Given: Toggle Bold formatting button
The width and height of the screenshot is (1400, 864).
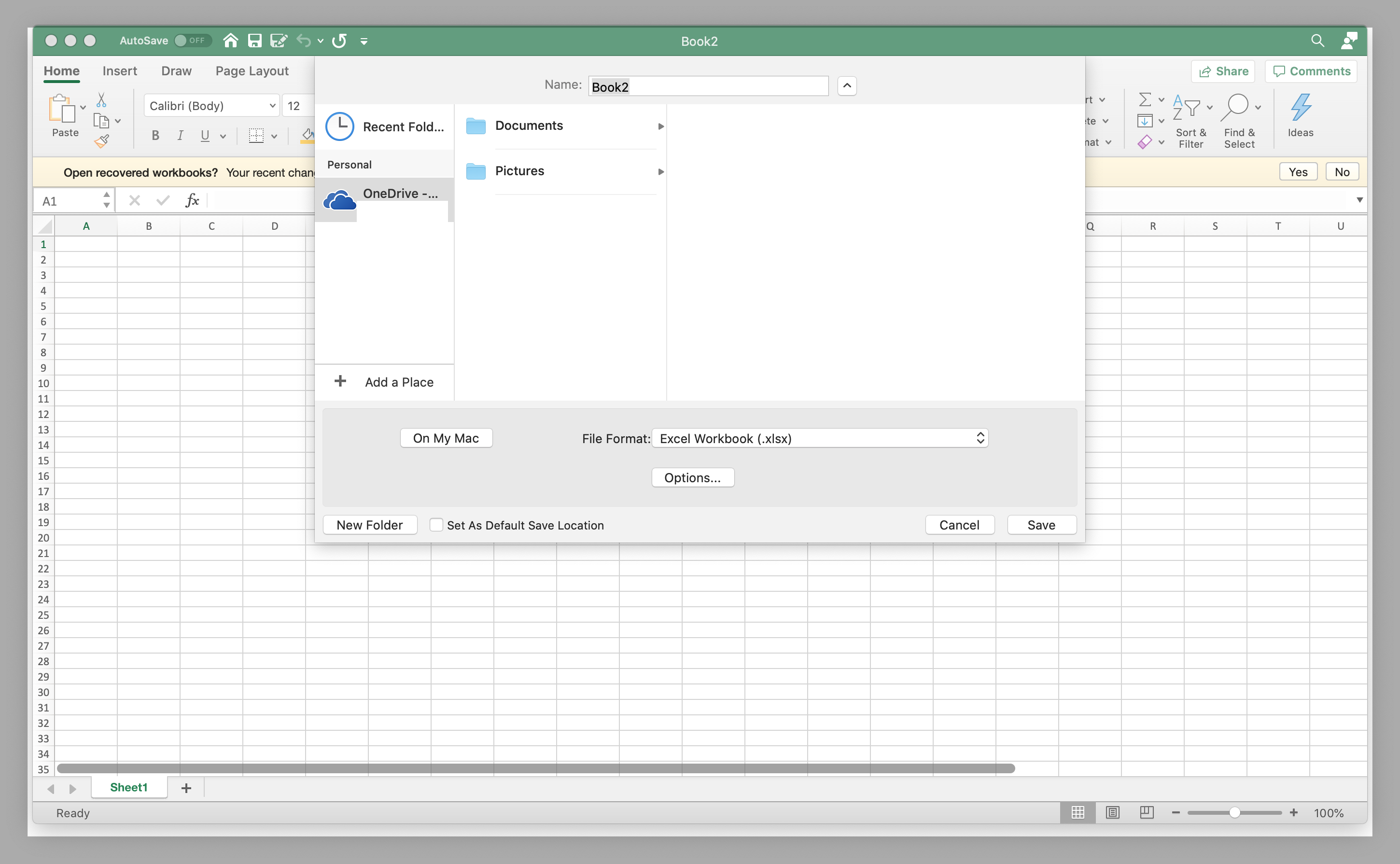Looking at the screenshot, I should tap(155, 136).
